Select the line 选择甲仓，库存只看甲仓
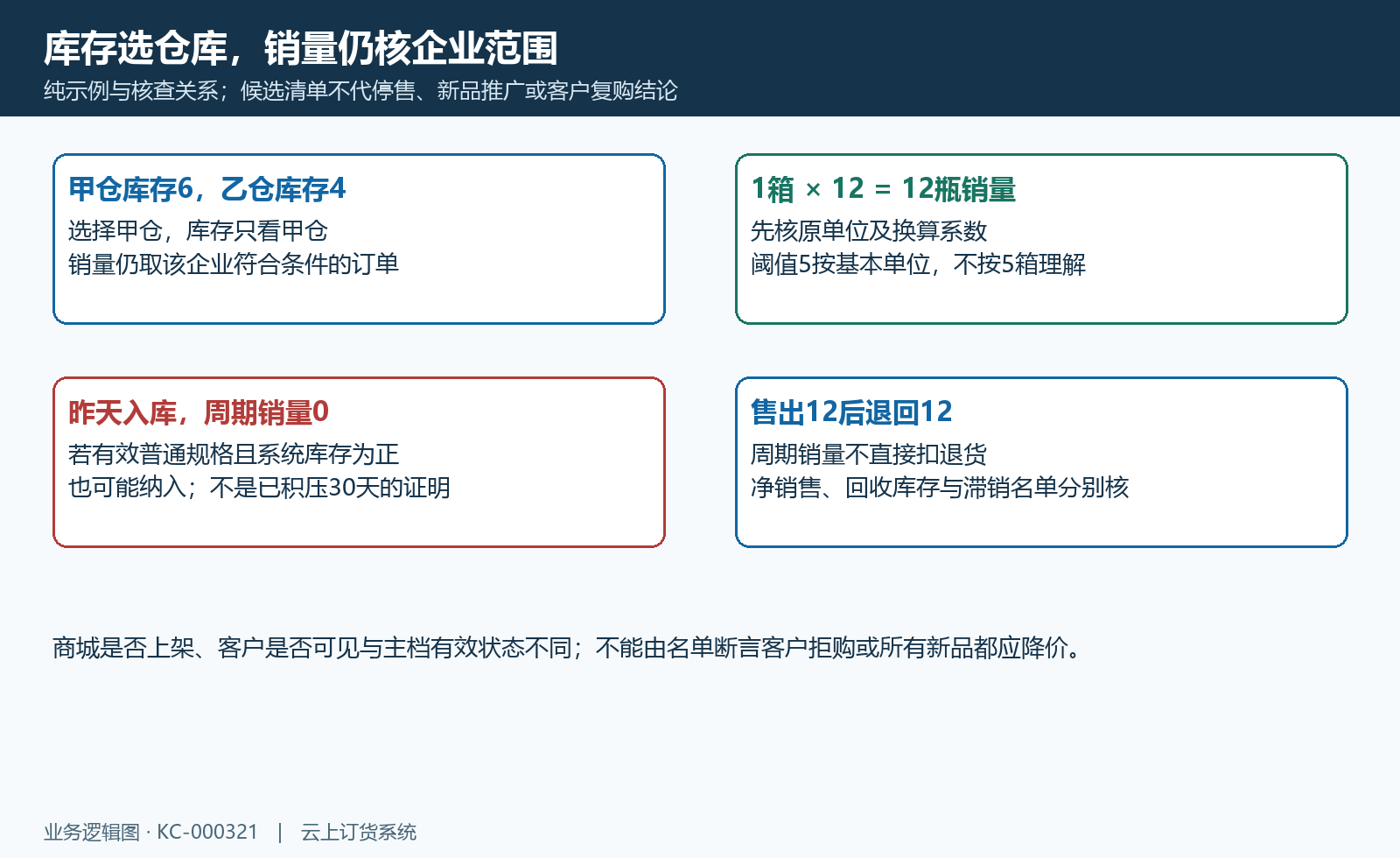The image size is (1400, 858). point(198,231)
